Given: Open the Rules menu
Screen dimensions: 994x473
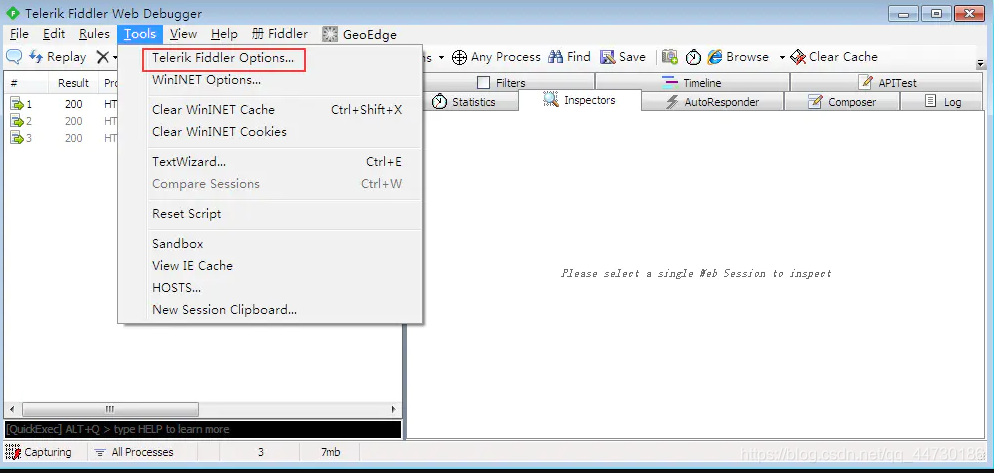Looking at the screenshot, I should point(94,34).
